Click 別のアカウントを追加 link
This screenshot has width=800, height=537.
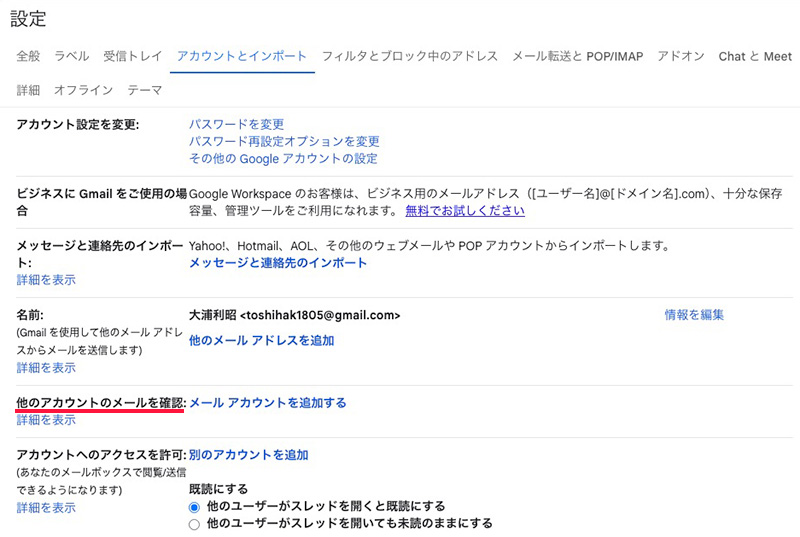tap(248, 455)
